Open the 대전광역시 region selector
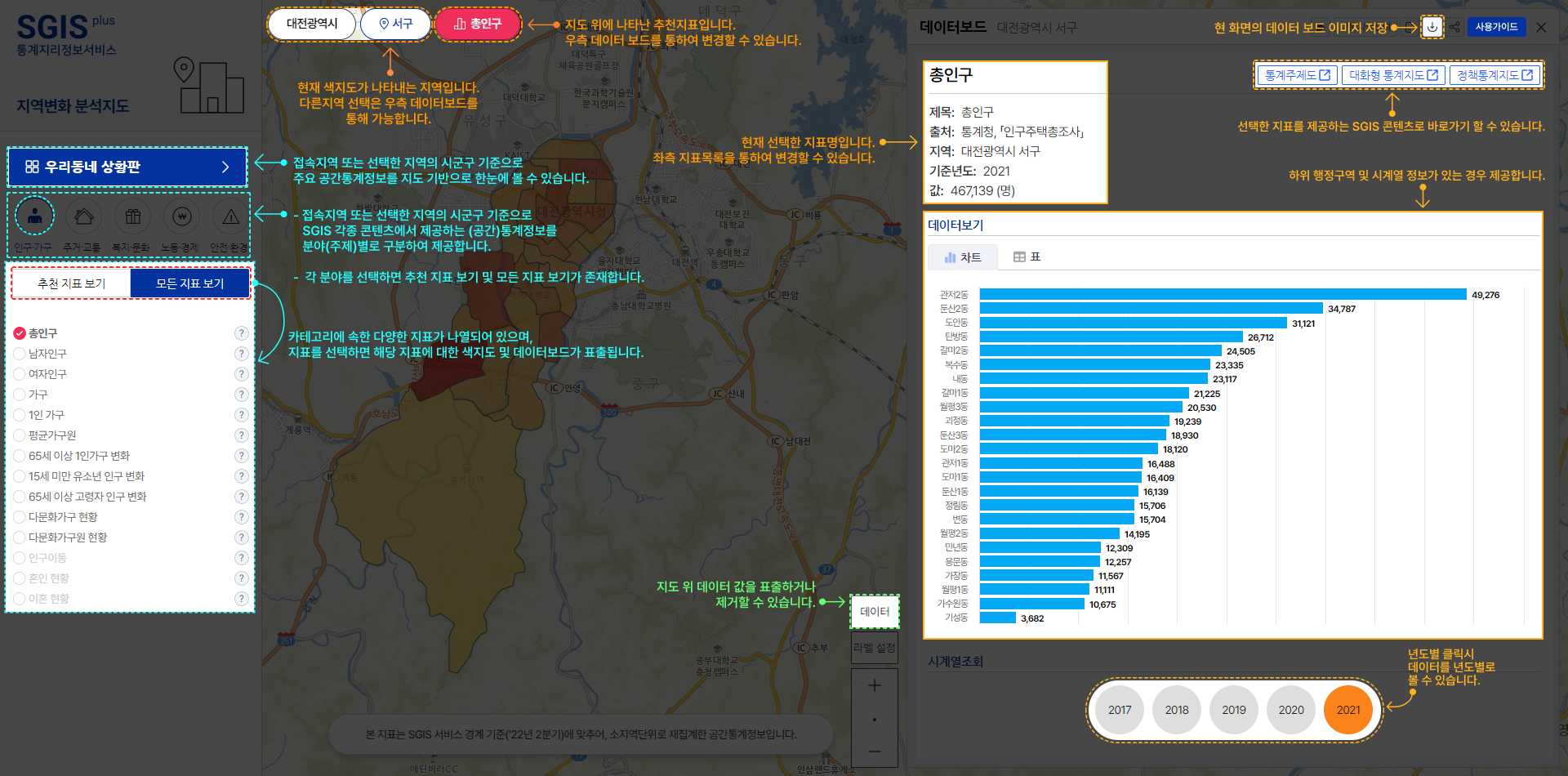Screen dimensions: 1568x776 click(x=311, y=24)
